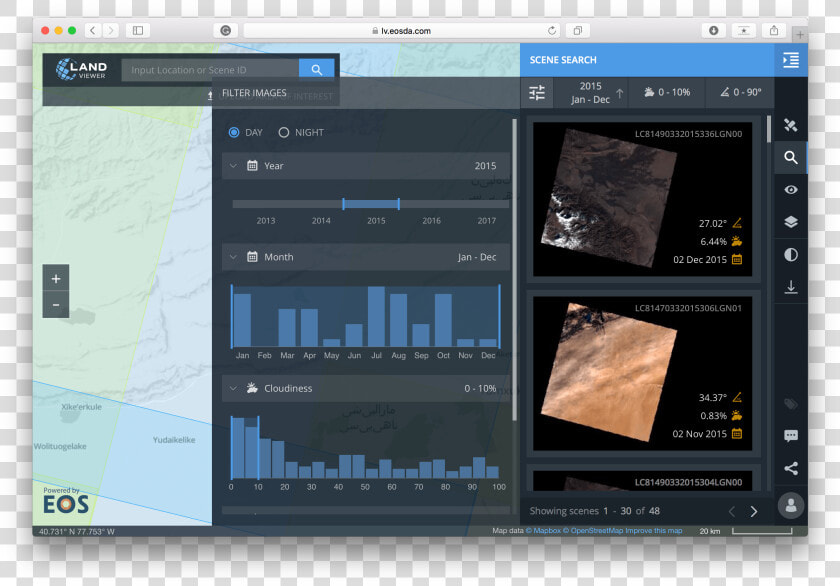Click the July bar in month histogram
Screen dimensions: 840x586
tap(376, 316)
